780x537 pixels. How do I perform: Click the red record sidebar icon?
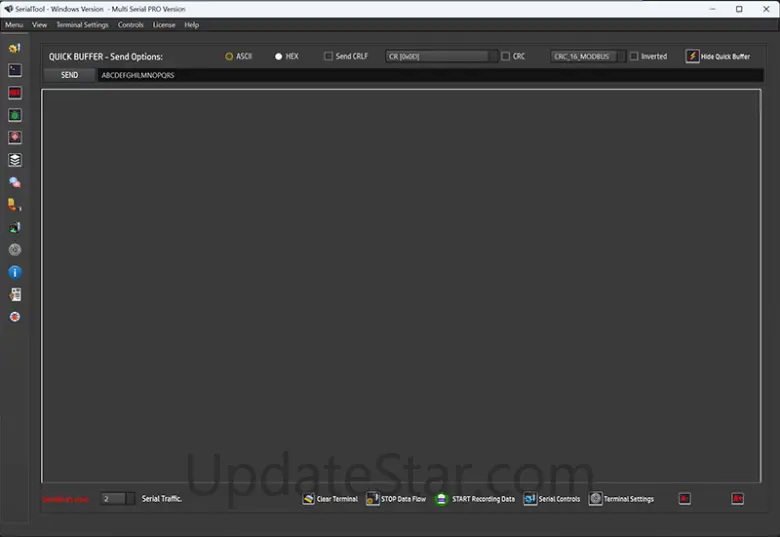[x=15, y=138]
